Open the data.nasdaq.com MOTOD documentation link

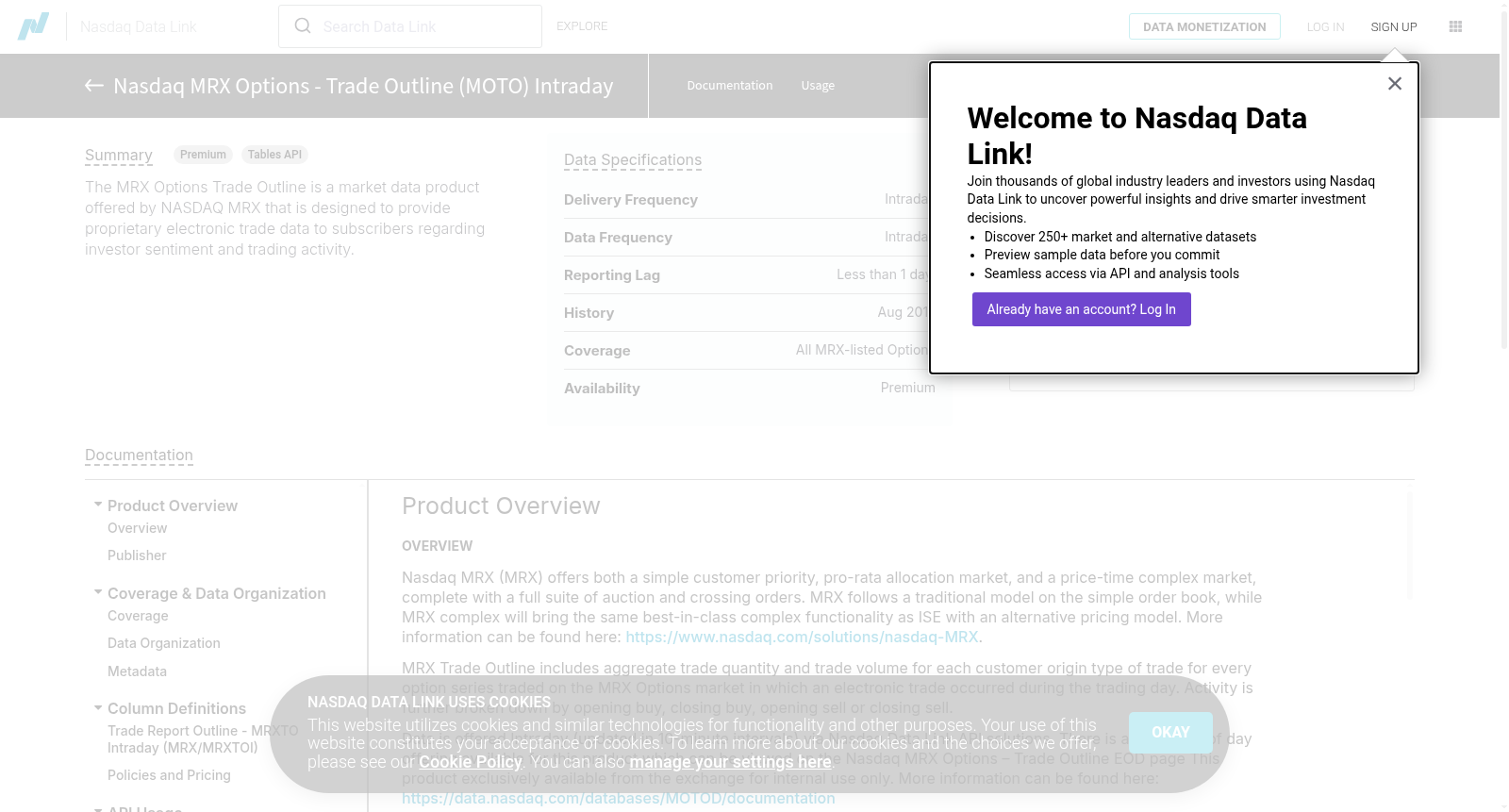coord(619,799)
